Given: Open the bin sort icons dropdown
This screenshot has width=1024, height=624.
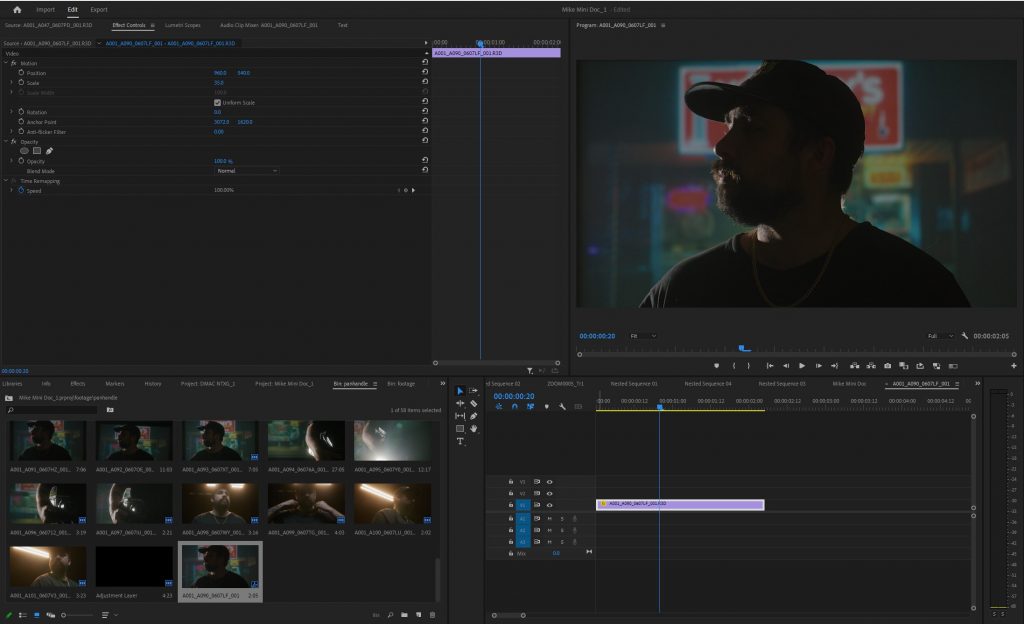Looking at the screenshot, I should [x=108, y=615].
